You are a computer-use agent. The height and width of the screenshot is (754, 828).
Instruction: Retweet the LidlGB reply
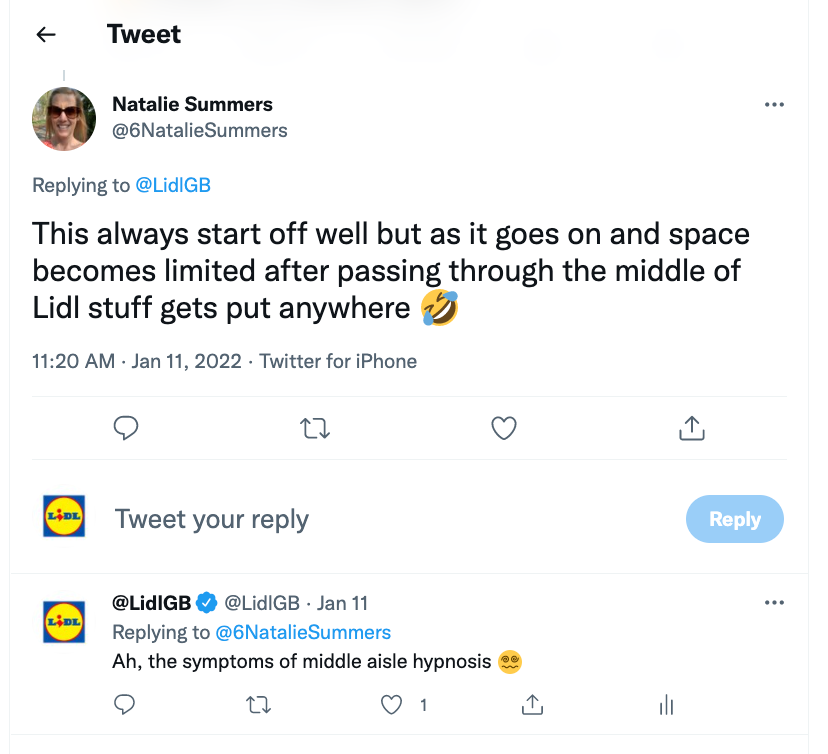coord(258,705)
